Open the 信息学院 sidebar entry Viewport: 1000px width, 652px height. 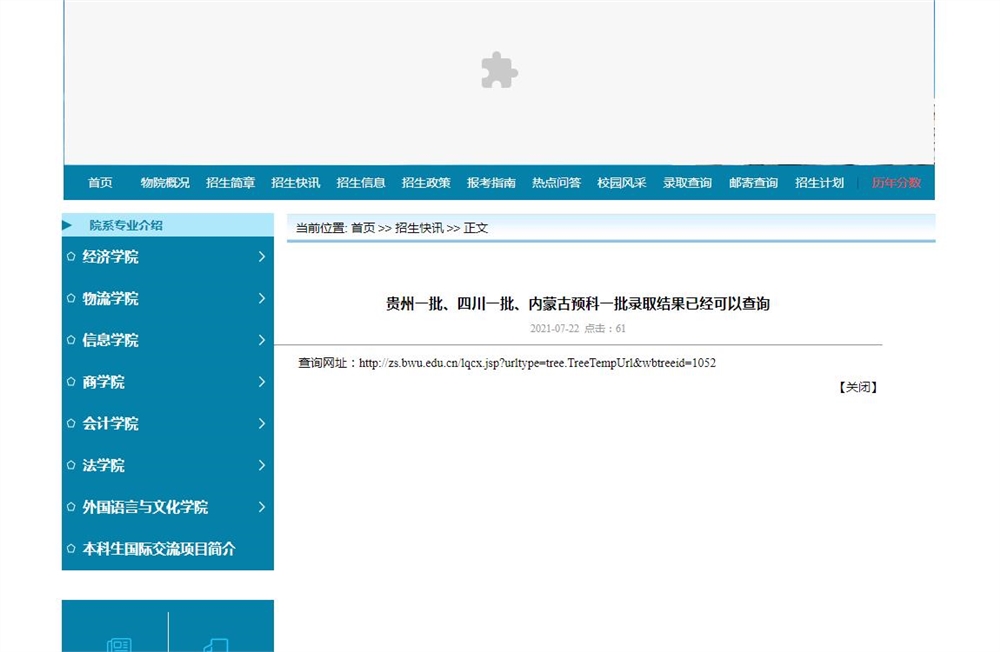point(110,340)
